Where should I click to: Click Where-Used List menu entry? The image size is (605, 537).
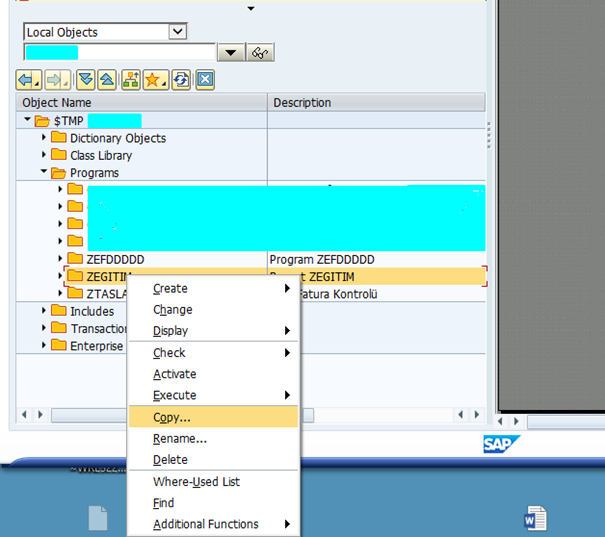click(196, 482)
